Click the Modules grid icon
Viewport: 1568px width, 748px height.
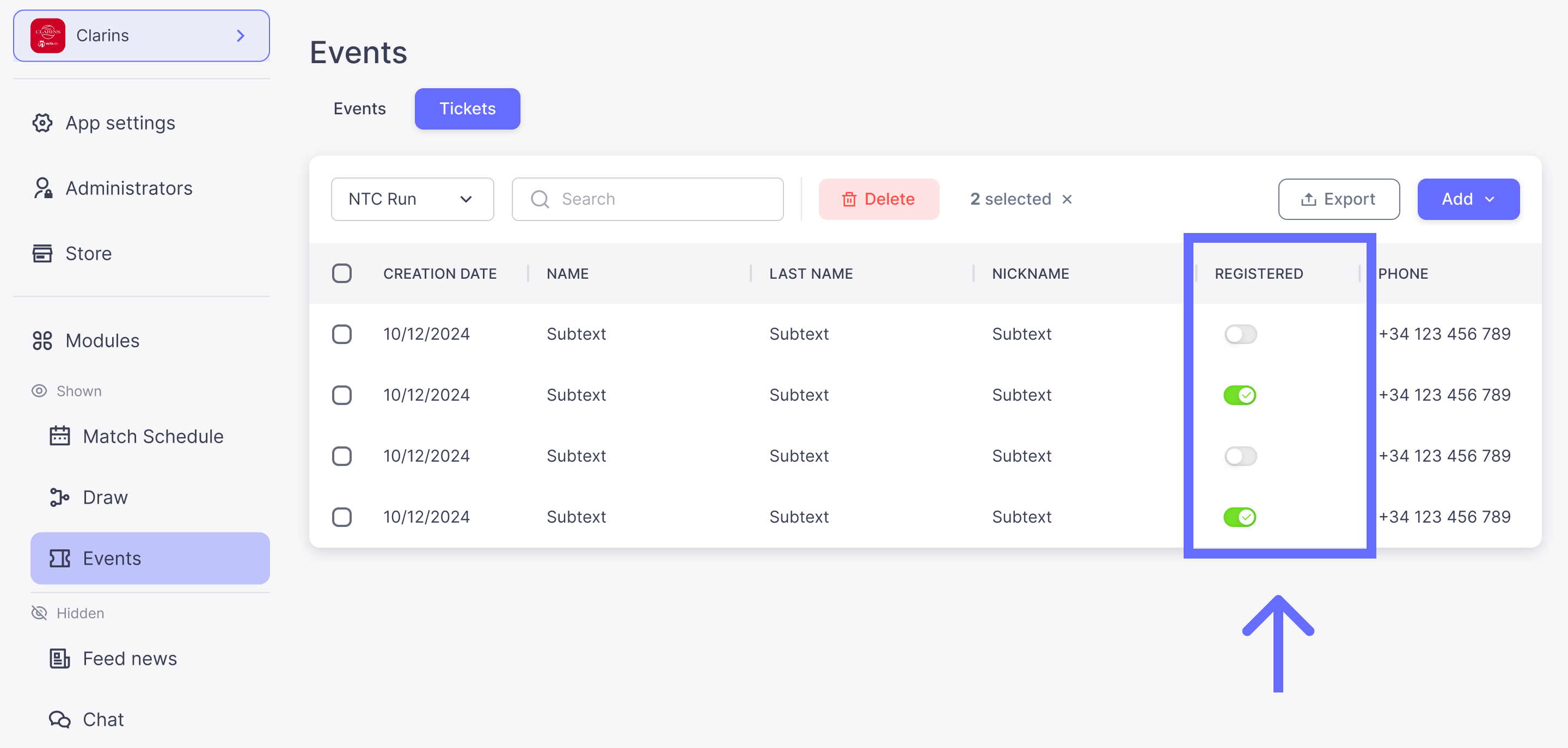point(42,341)
